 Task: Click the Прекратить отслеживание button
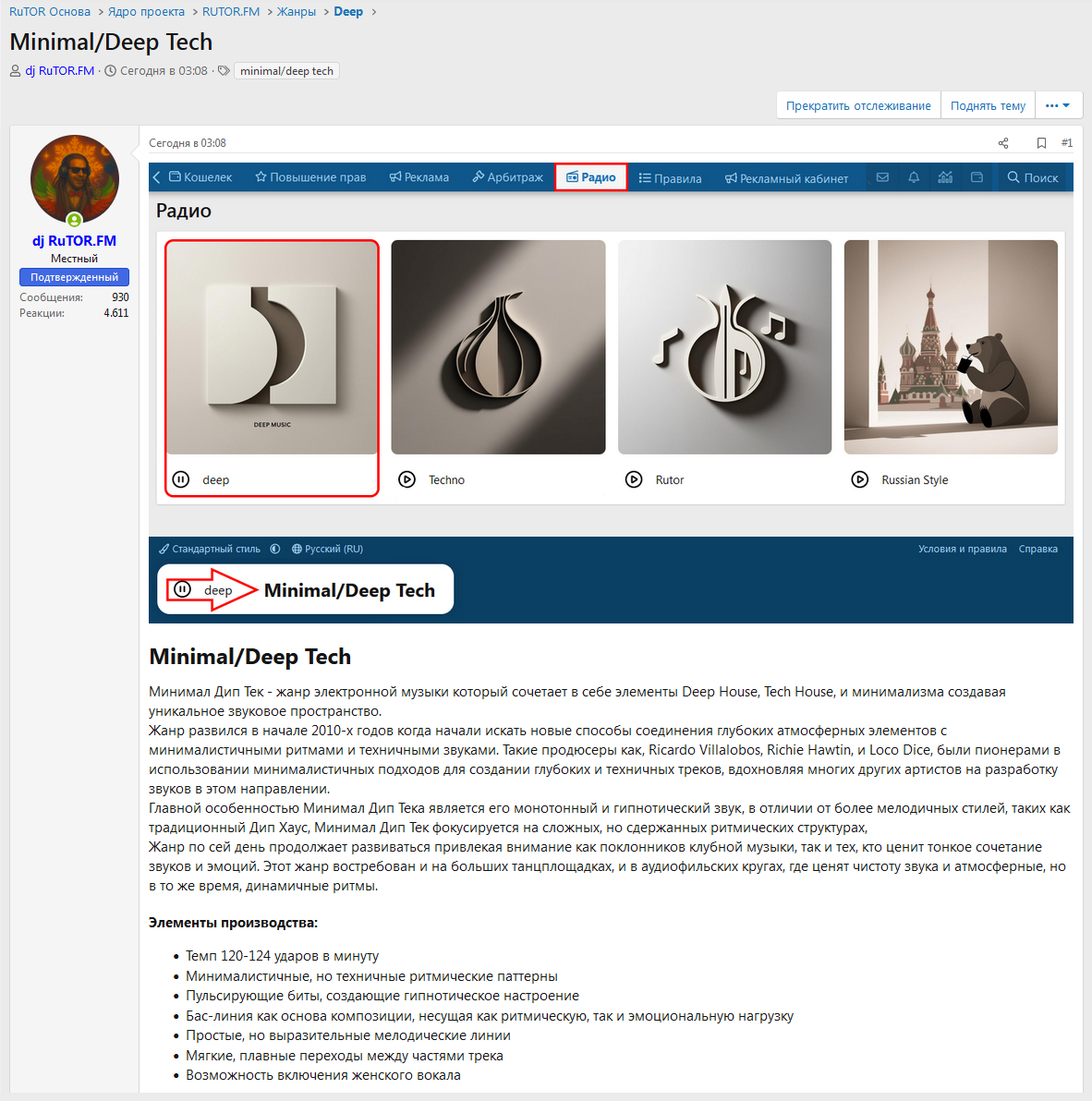point(858,105)
